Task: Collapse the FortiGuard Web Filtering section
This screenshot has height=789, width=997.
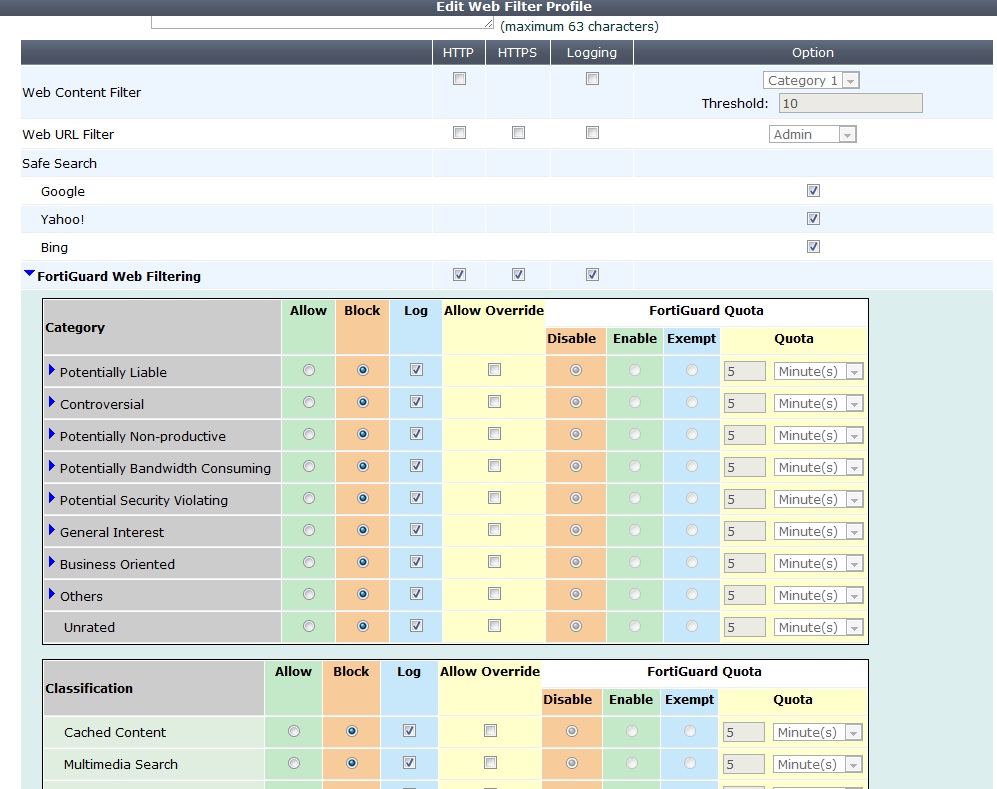Action: [x=29, y=274]
